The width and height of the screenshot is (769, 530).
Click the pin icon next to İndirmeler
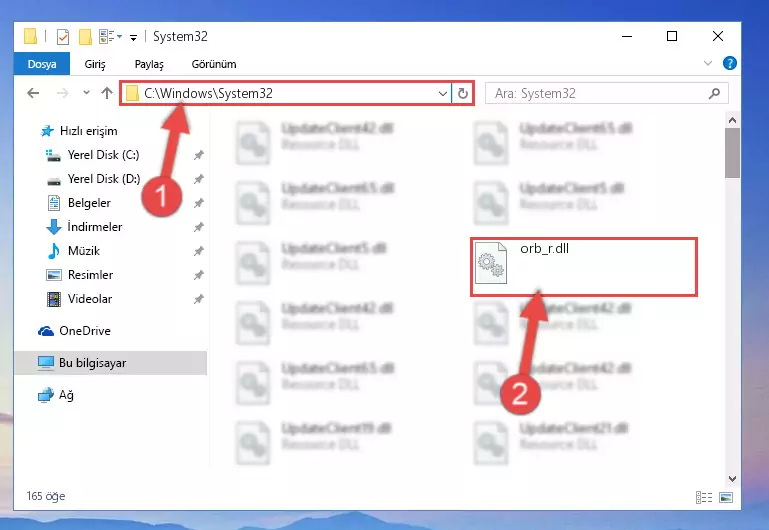click(199, 227)
